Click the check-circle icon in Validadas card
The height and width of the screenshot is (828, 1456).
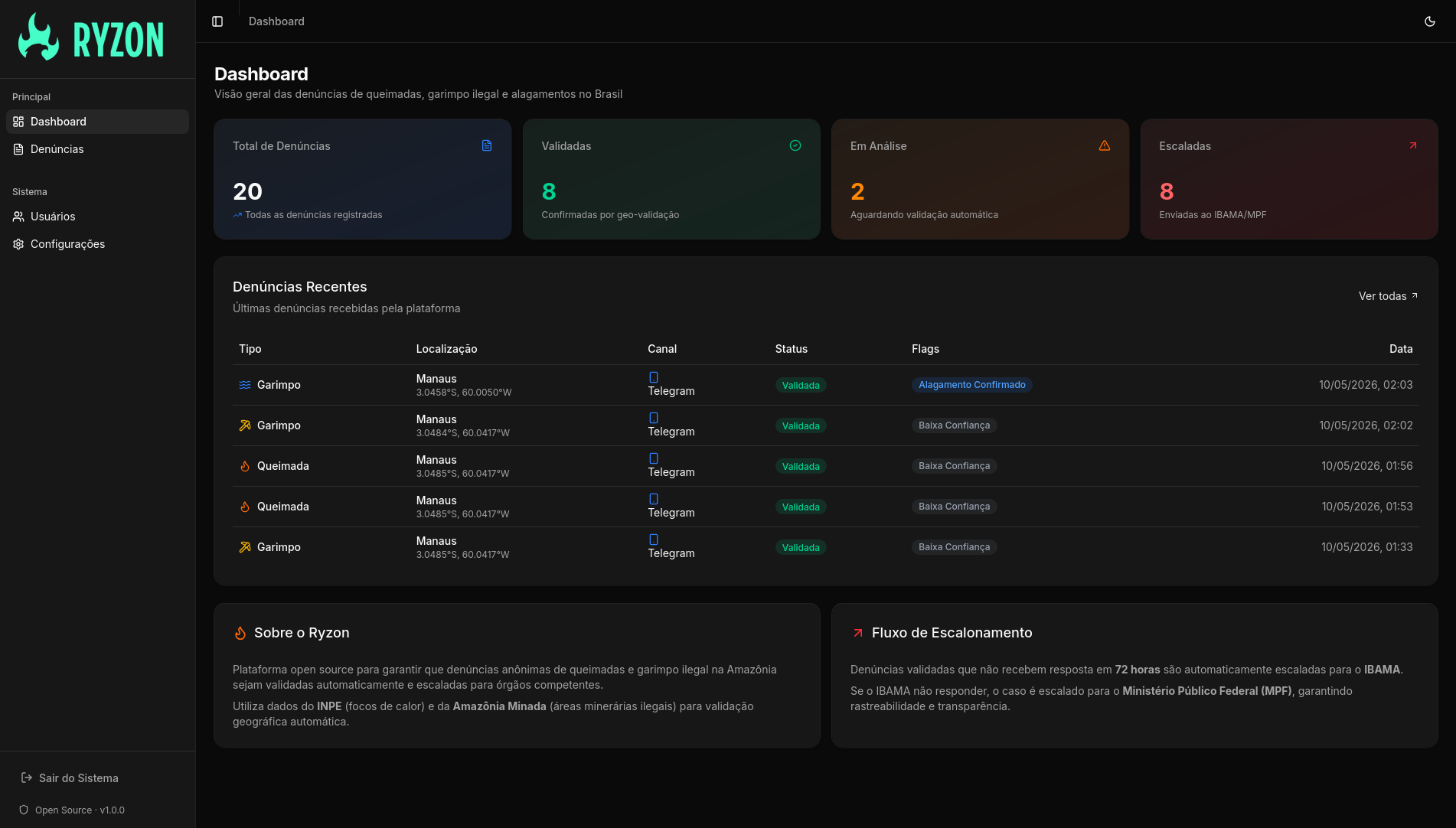(x=795, y=145)
